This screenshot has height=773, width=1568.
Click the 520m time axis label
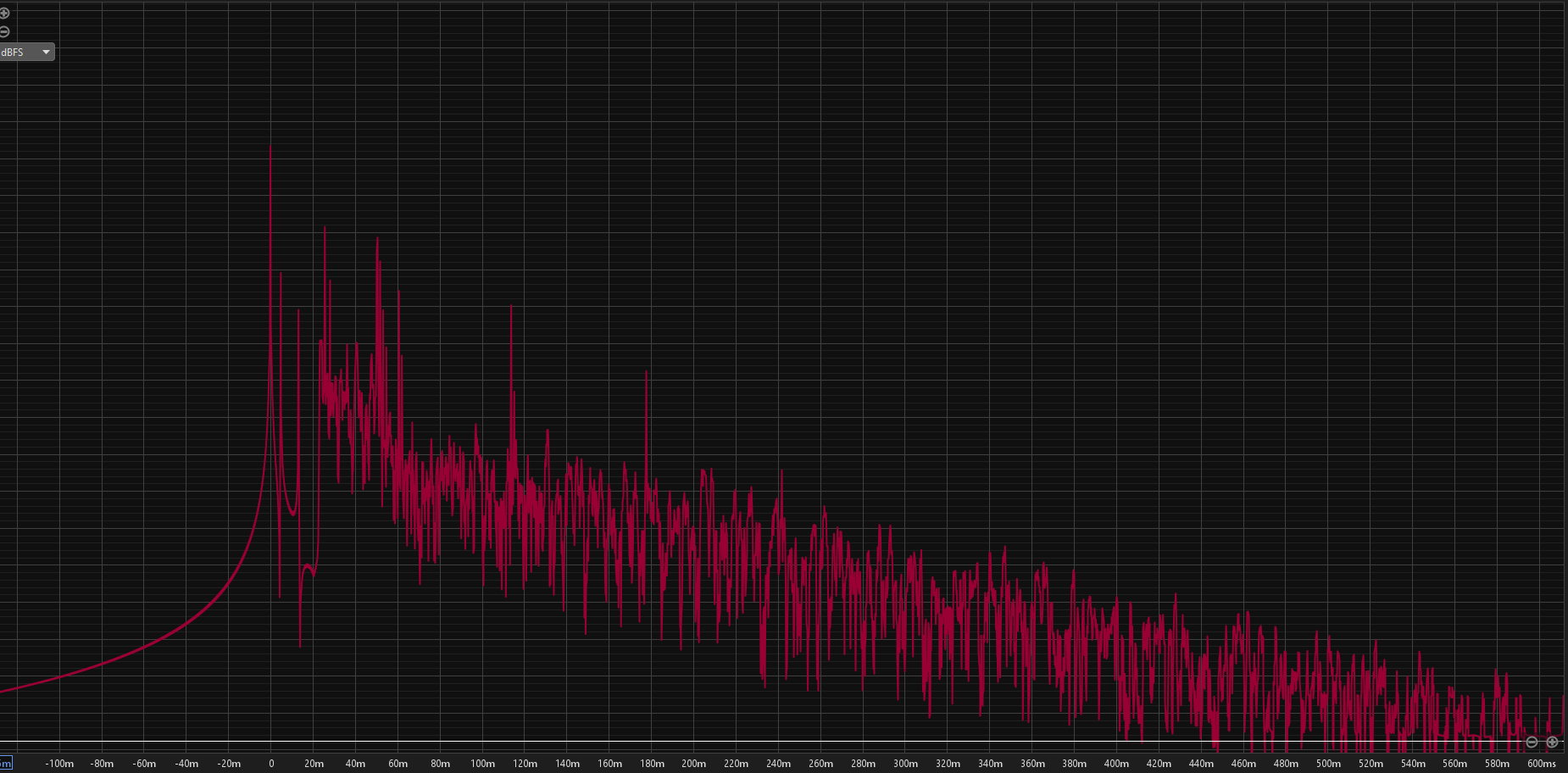point(1371,764)
